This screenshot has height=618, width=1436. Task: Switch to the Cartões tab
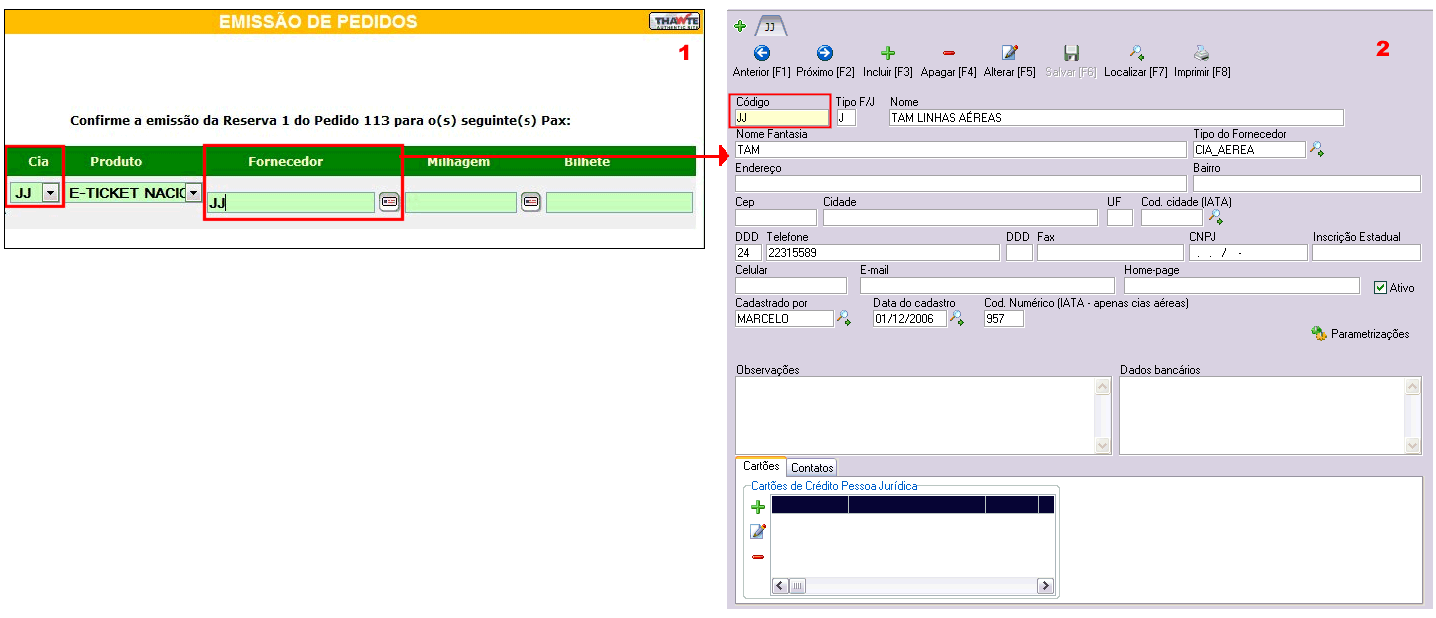pos(761,467)
